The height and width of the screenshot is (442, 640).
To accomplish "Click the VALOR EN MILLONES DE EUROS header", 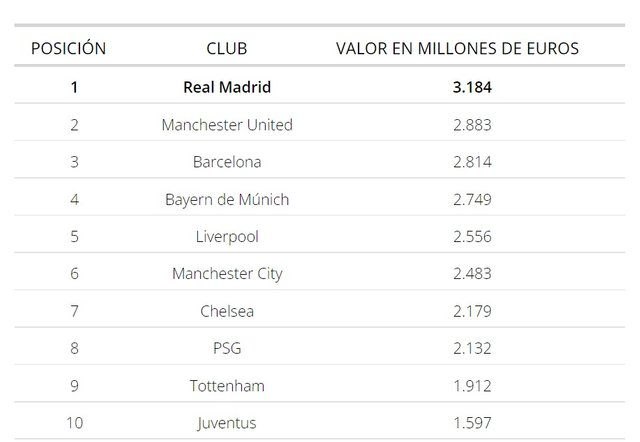I will point(457,48).
